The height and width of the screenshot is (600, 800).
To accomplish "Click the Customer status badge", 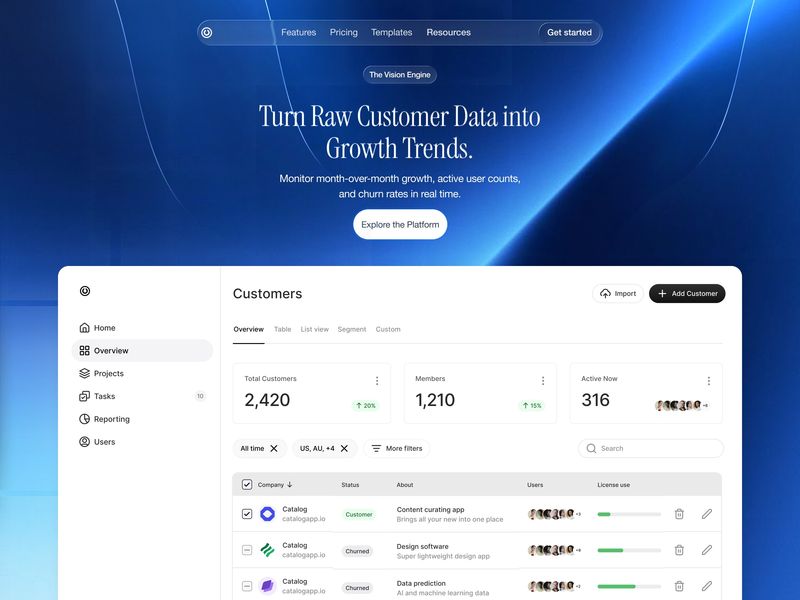I will coord(359,514).
